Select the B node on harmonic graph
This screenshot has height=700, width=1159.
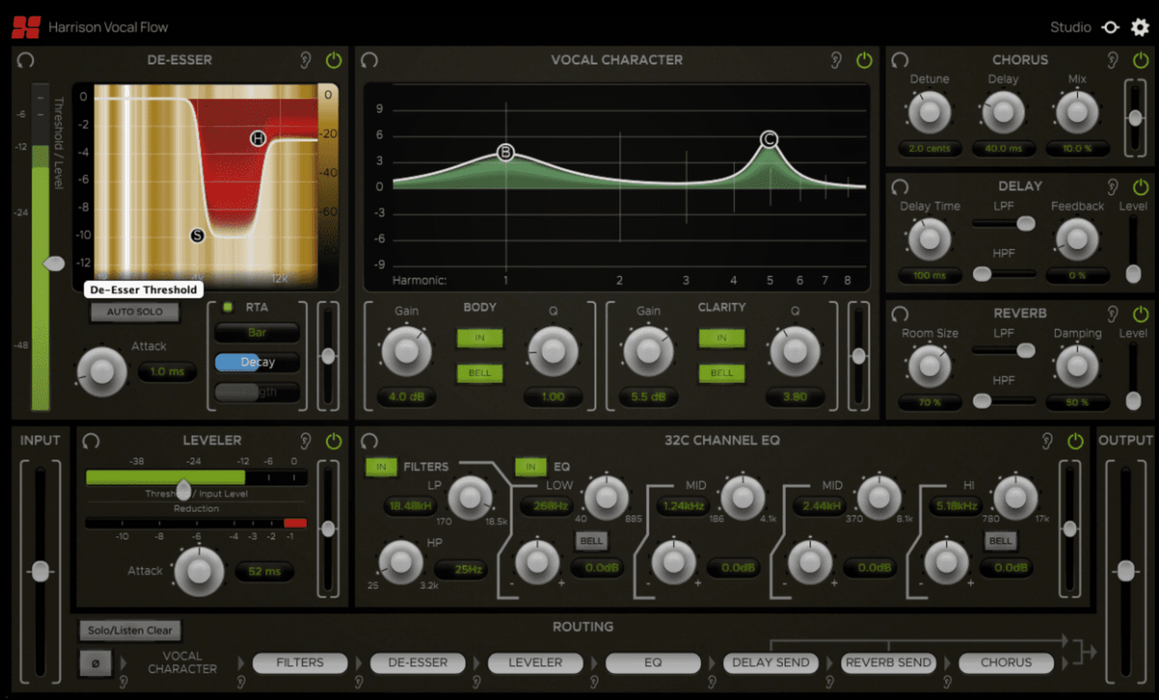(x=506, y=152)
